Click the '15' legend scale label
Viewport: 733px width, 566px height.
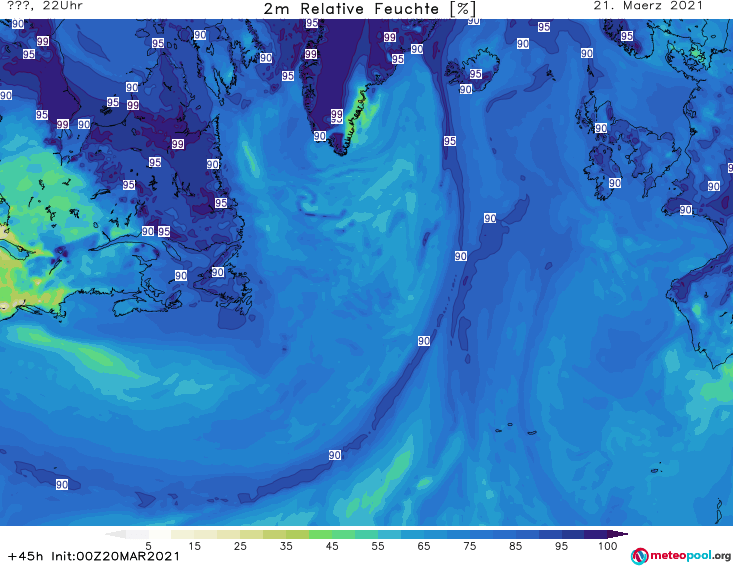[x=194, y=546]
